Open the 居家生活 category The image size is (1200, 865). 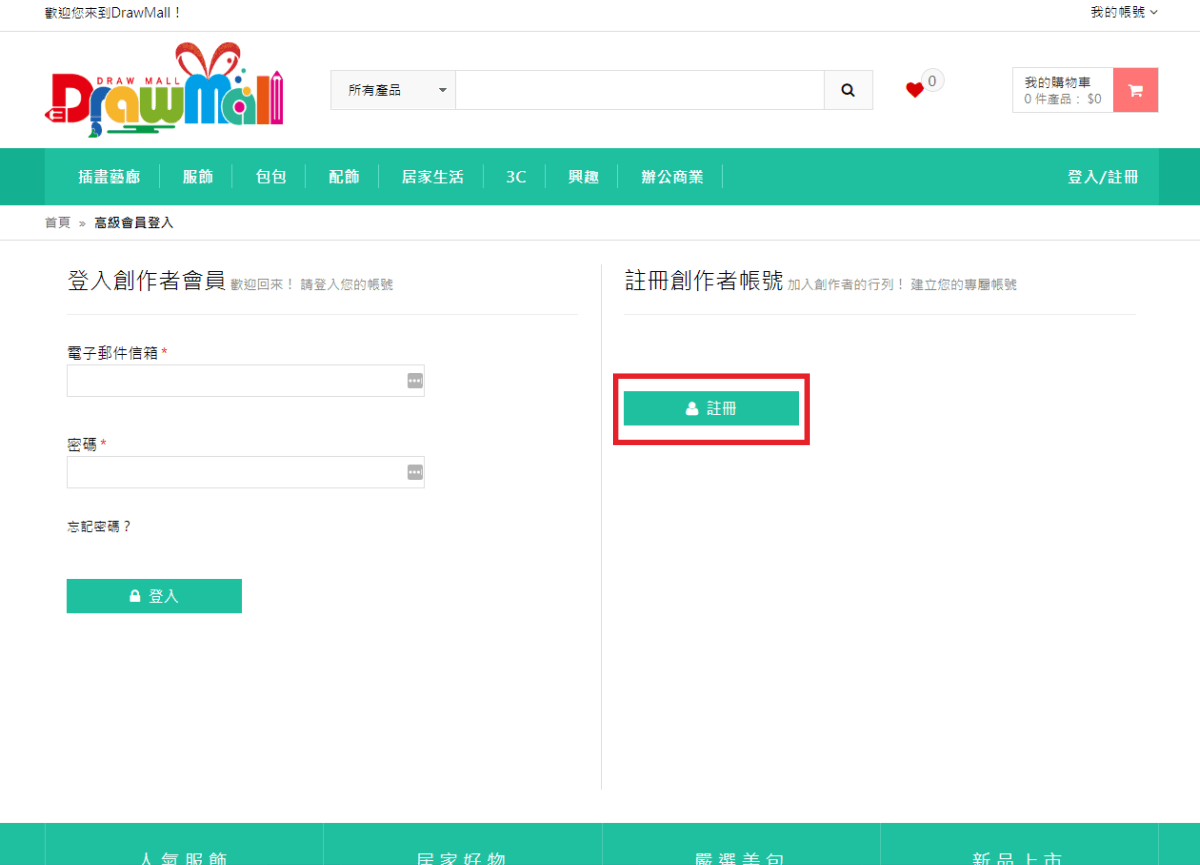(431, 176)
